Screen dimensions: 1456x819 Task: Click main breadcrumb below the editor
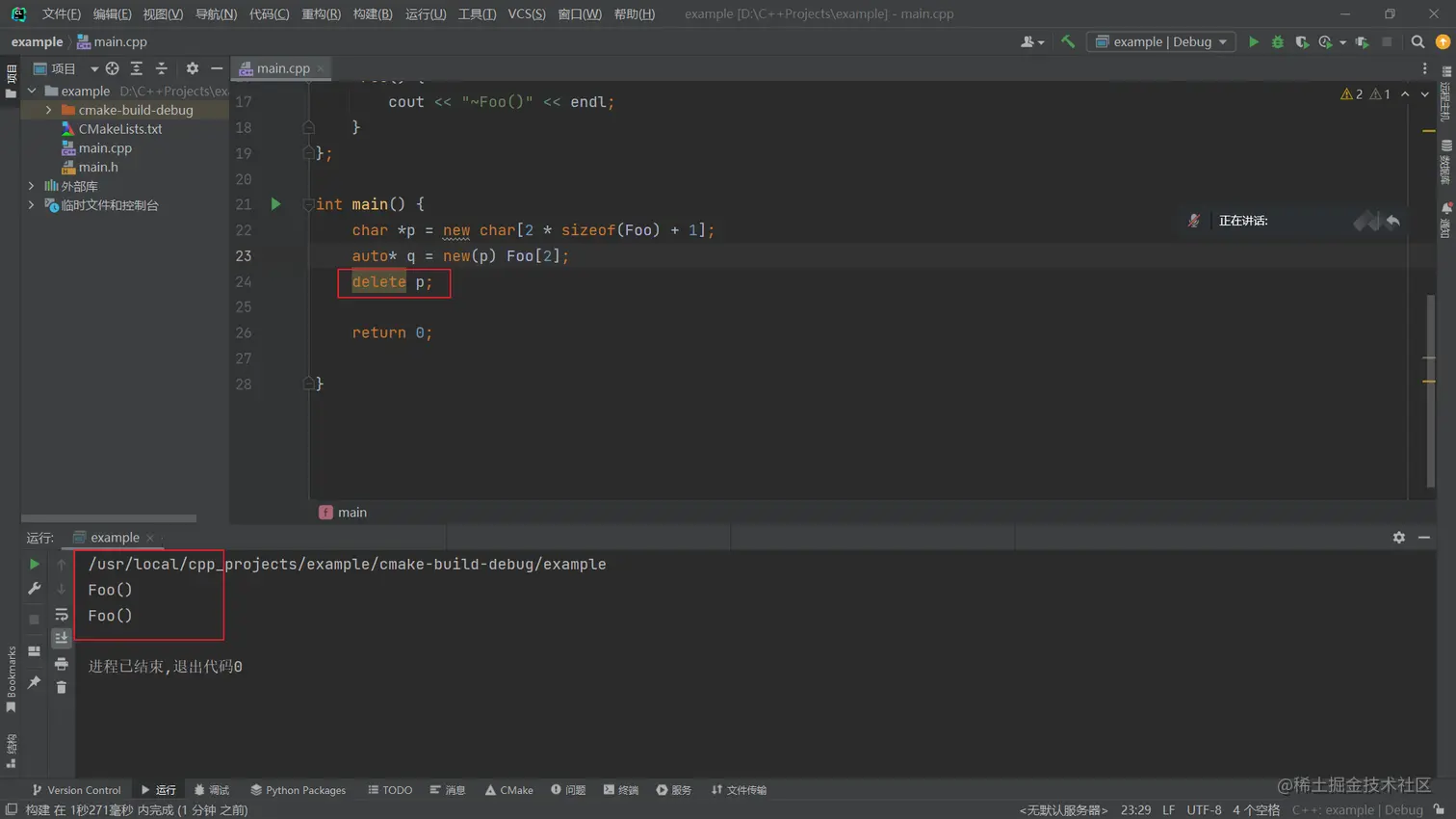pyautogui.click(x=343, y=513)
